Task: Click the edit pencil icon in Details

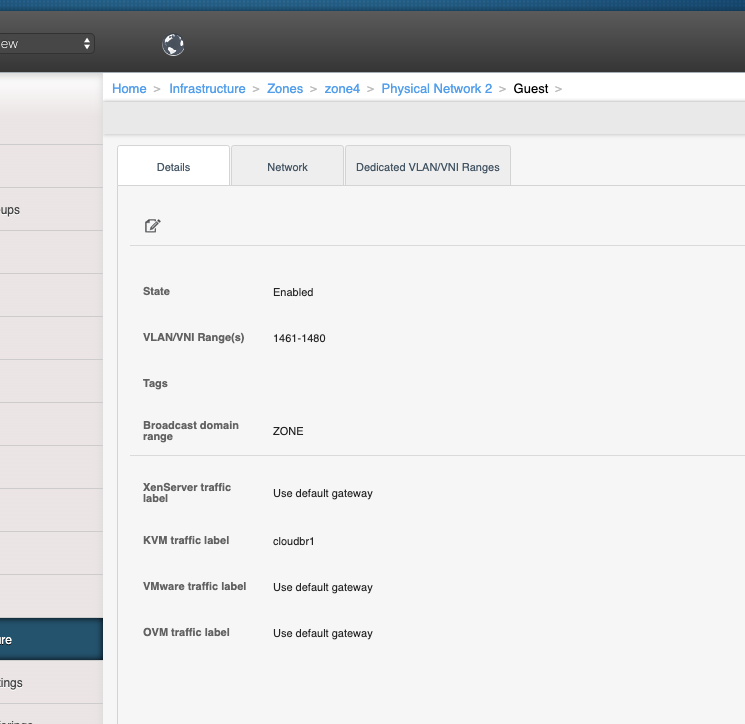Action: [x=153, y=226]
